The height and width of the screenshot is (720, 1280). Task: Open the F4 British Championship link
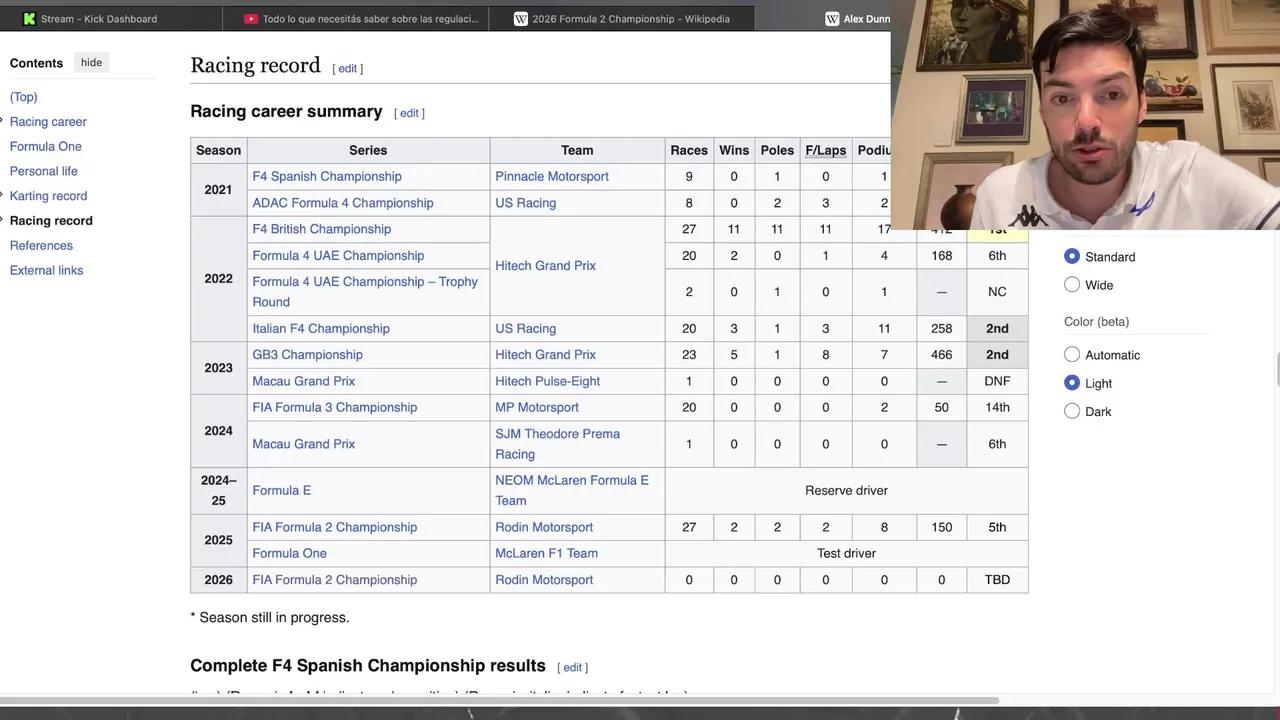(322, 229)
